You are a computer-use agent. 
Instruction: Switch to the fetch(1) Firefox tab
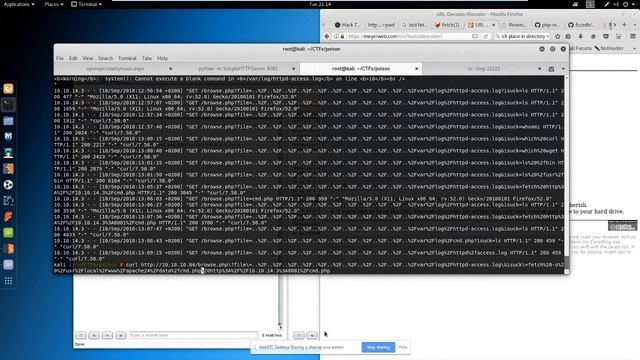click(x=447, y=25)
